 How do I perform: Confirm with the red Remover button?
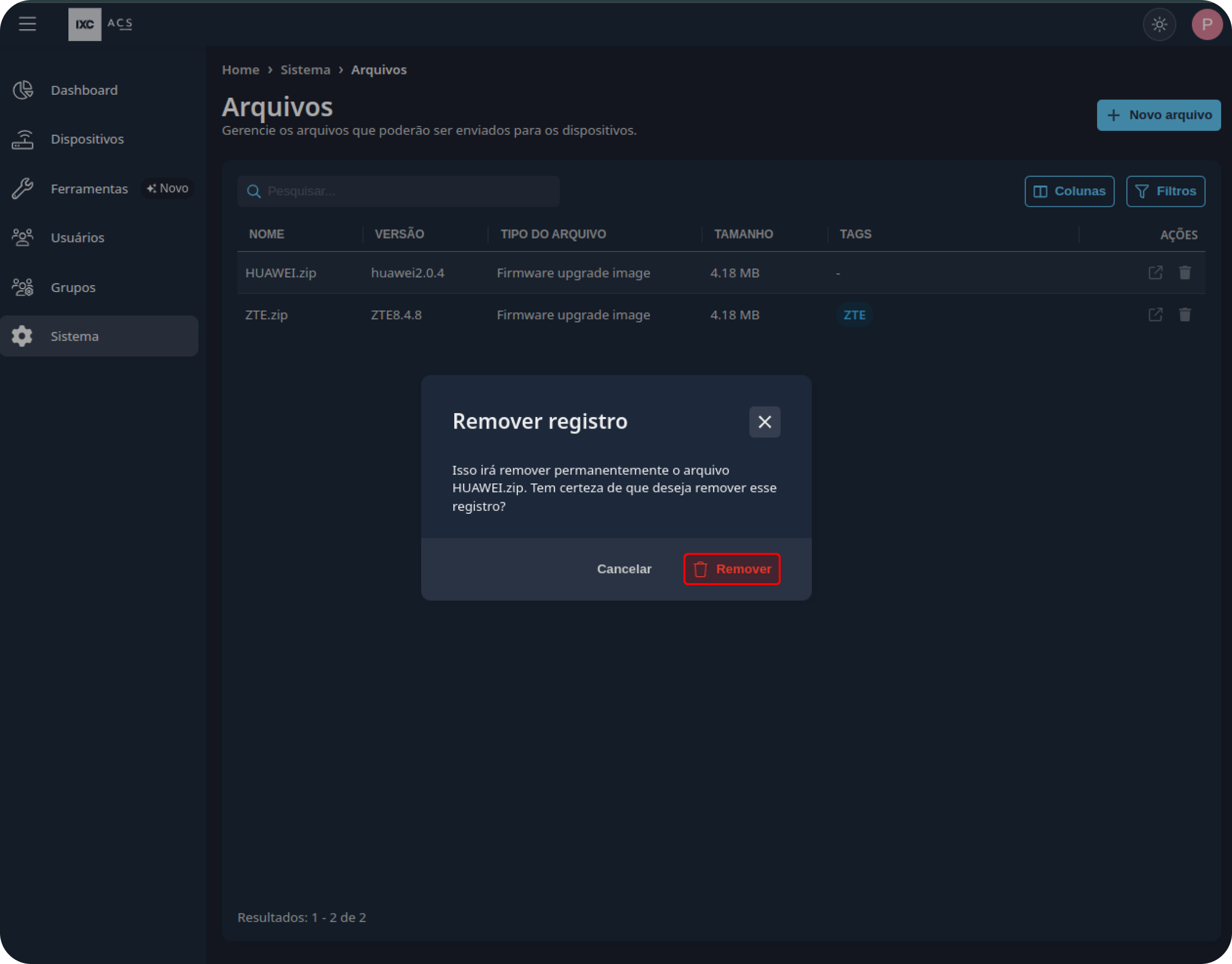click(732, 569)
